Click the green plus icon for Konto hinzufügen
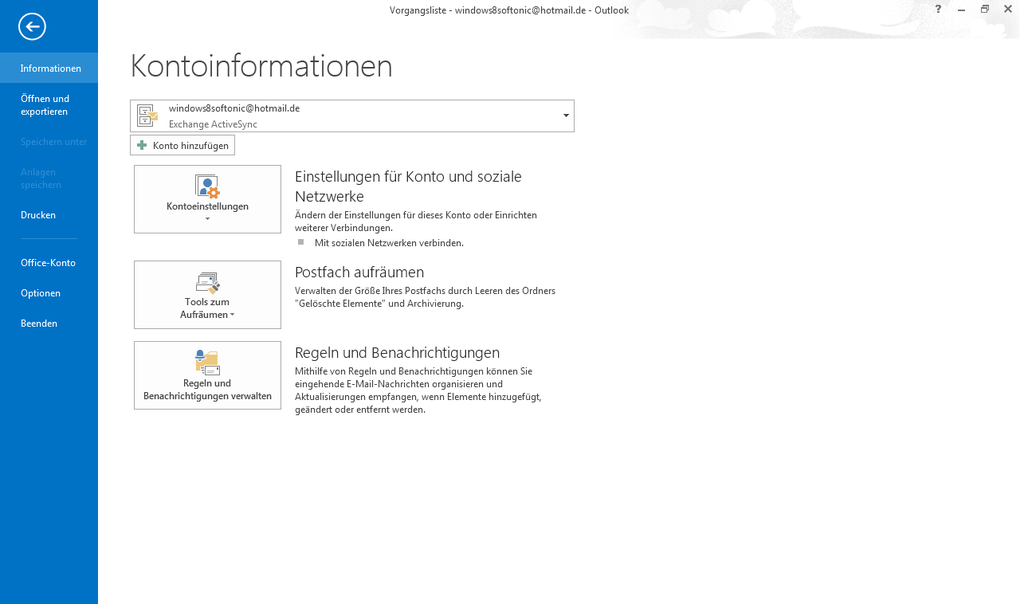The image size is (1020, 604). 142,145
